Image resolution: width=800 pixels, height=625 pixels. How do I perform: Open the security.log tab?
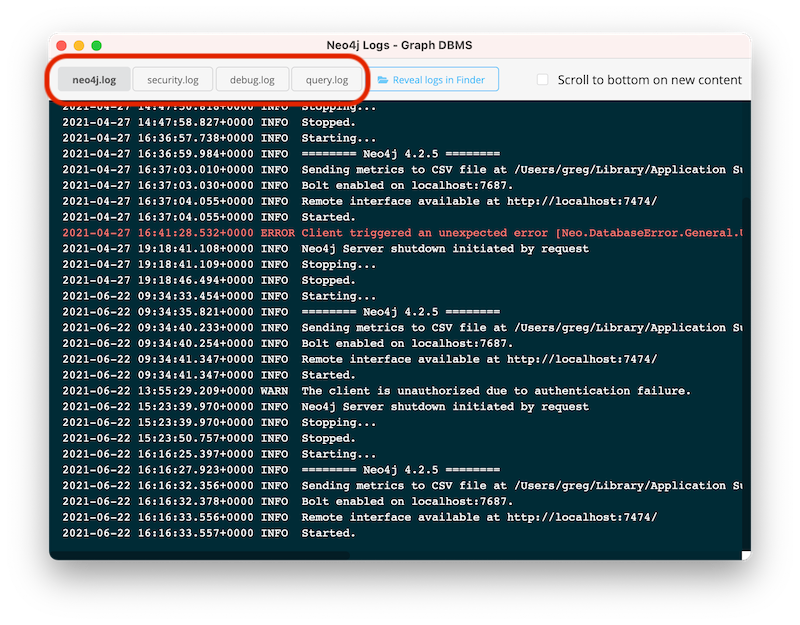pyautogui.click(x=173, y=80)
